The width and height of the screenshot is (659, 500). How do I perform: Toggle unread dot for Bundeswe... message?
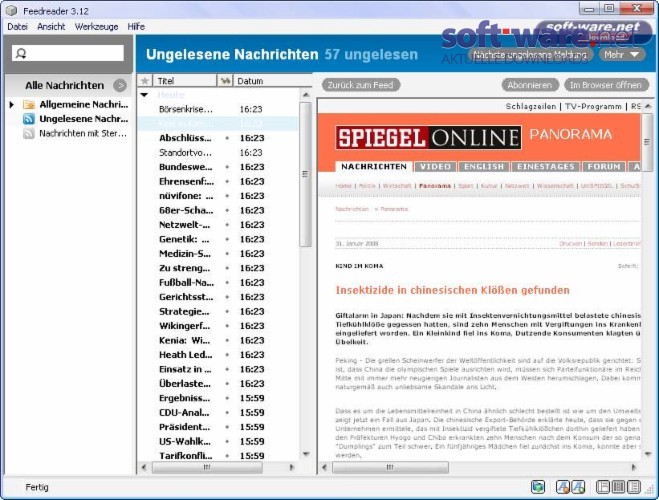[227, 167]
